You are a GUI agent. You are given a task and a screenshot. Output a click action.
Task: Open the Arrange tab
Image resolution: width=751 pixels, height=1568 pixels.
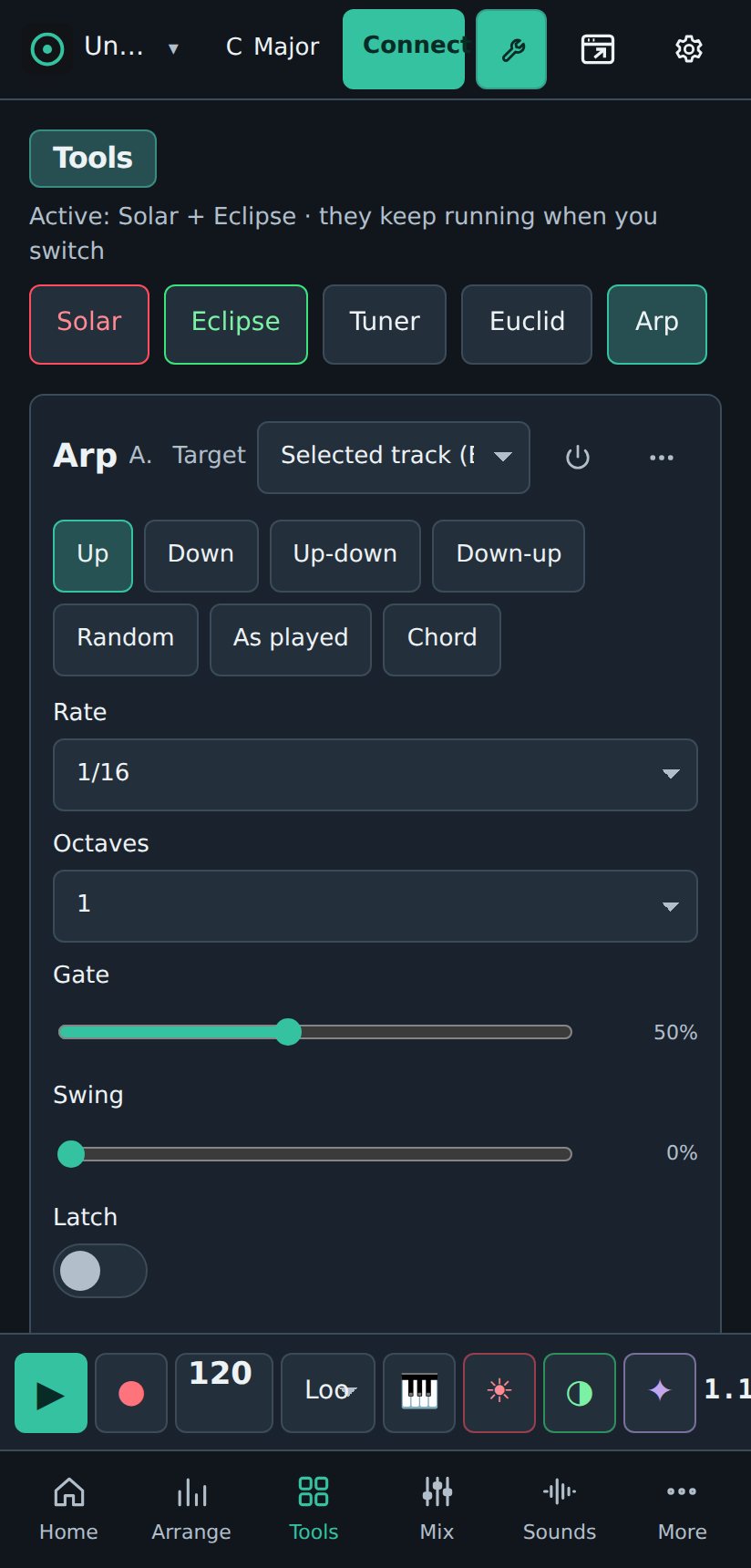pos(191,1510)
